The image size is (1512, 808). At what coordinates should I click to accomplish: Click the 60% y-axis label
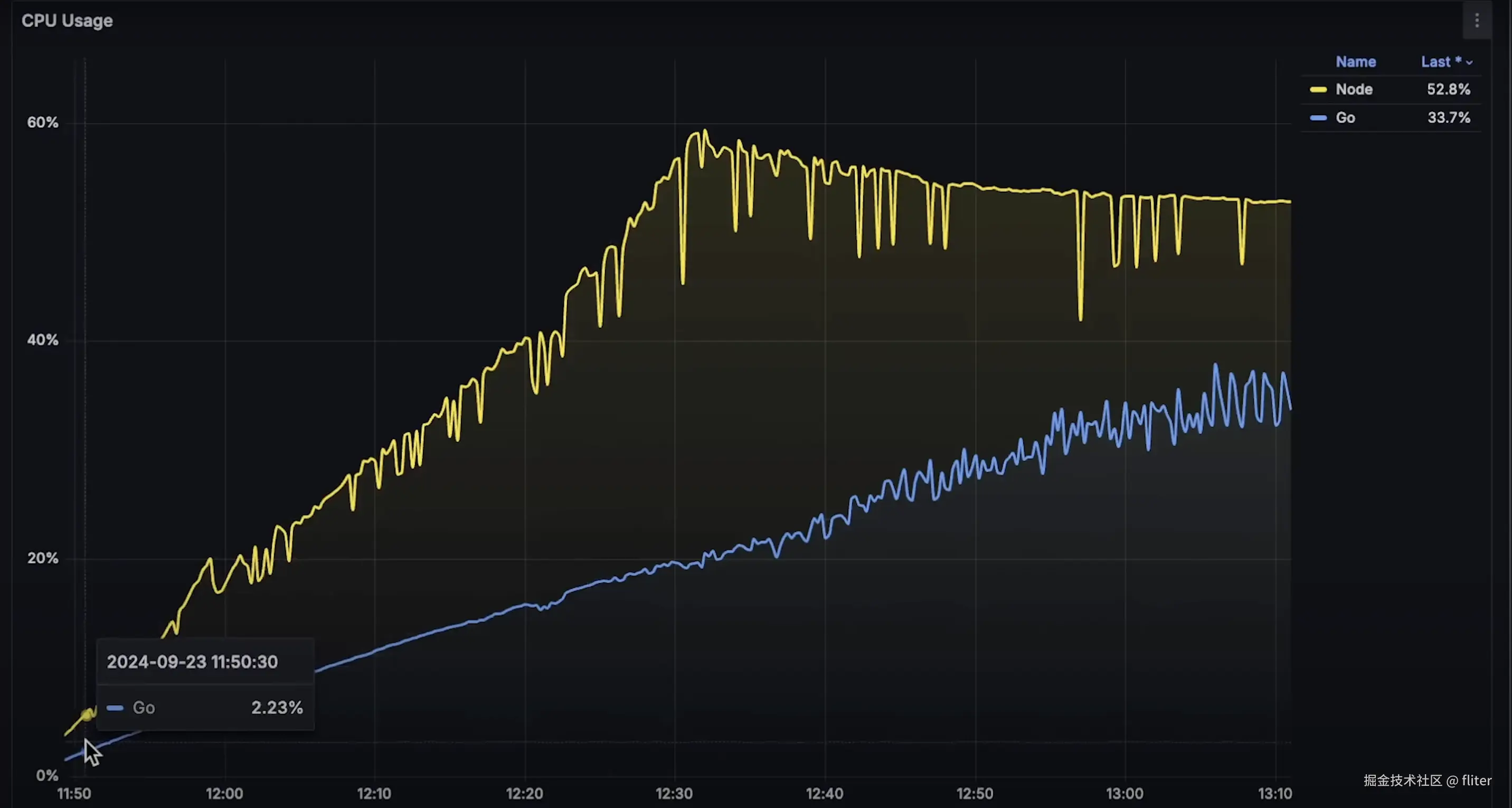(43, 123)
